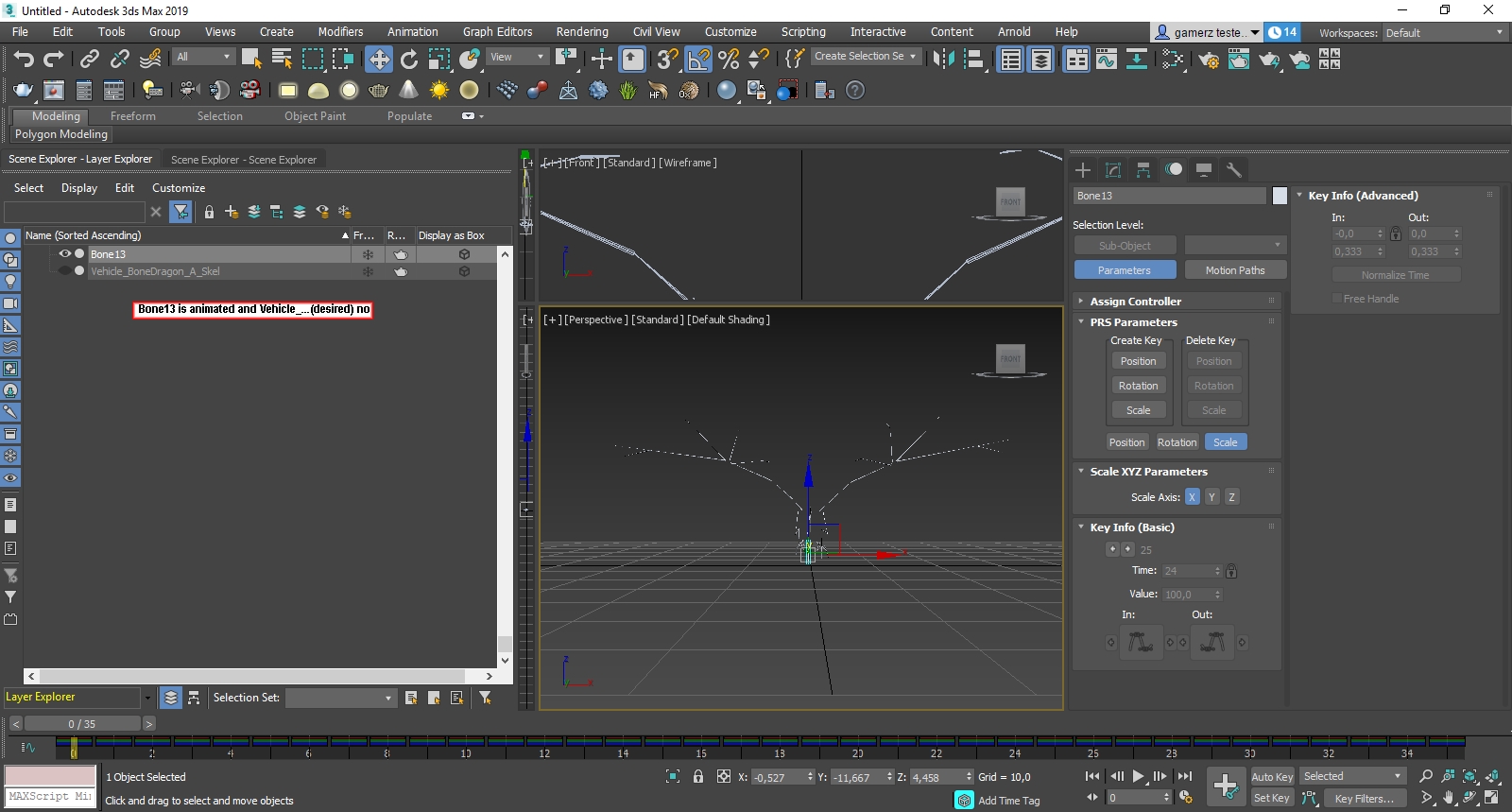
Task: Toggle visibility eye for Bone13
Action: pyautogui.click(x=64, y=254)
